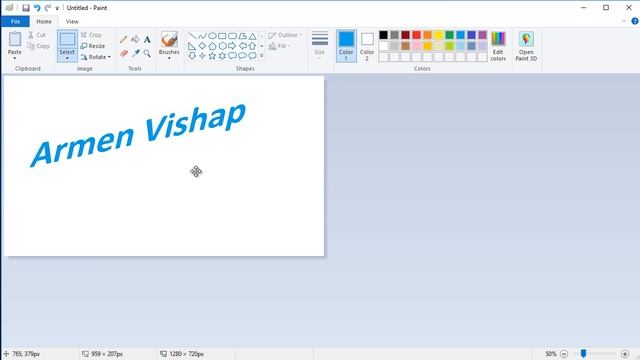Choose the Down arrow shape

coord(192,56)
